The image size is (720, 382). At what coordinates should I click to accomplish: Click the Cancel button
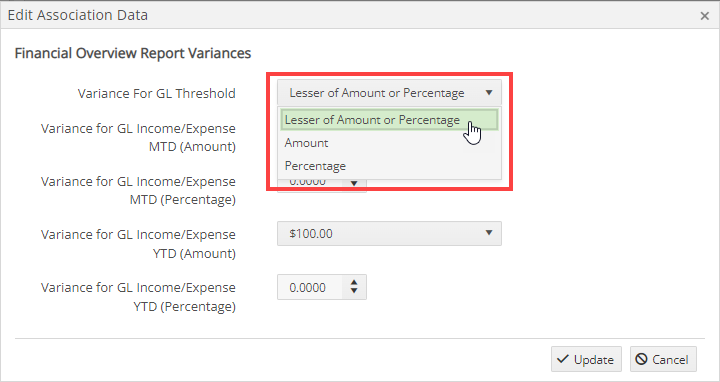663,359
